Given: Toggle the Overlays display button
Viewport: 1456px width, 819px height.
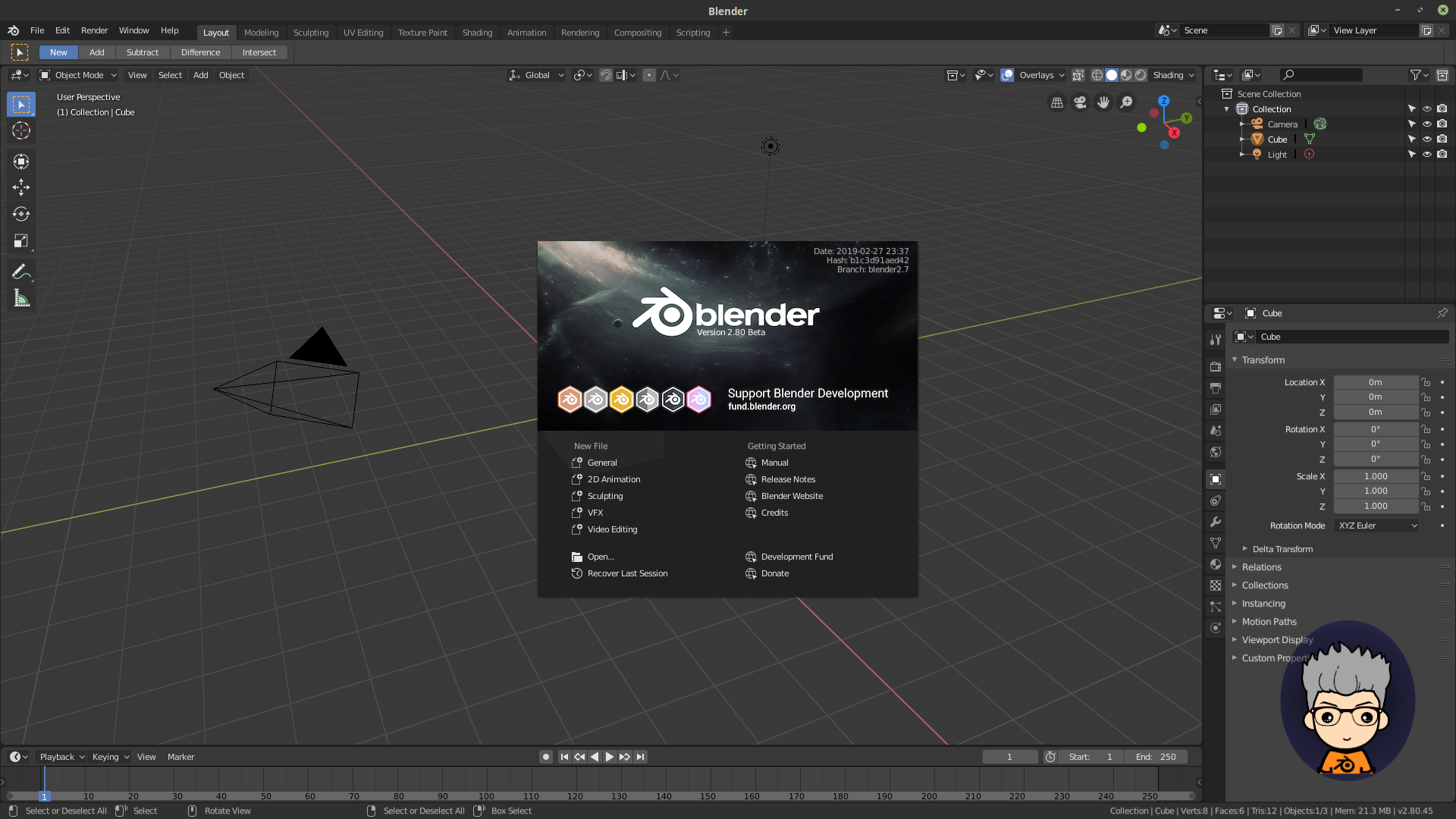Looking at the screenshot, I should 1007,75.
